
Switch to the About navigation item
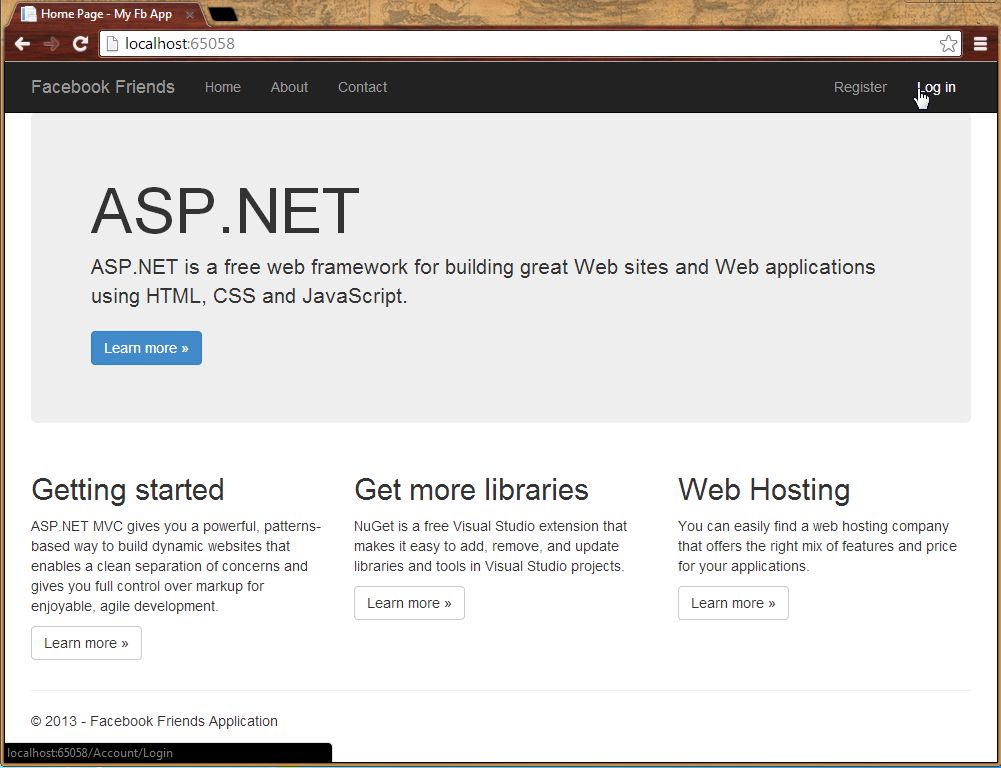pos(289,87)
